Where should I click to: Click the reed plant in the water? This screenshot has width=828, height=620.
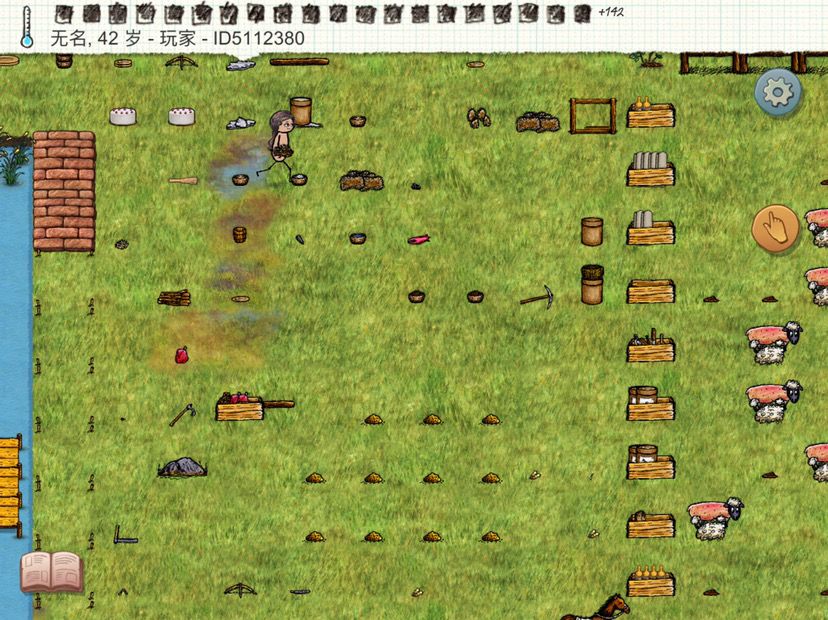(x=13, y=164)
